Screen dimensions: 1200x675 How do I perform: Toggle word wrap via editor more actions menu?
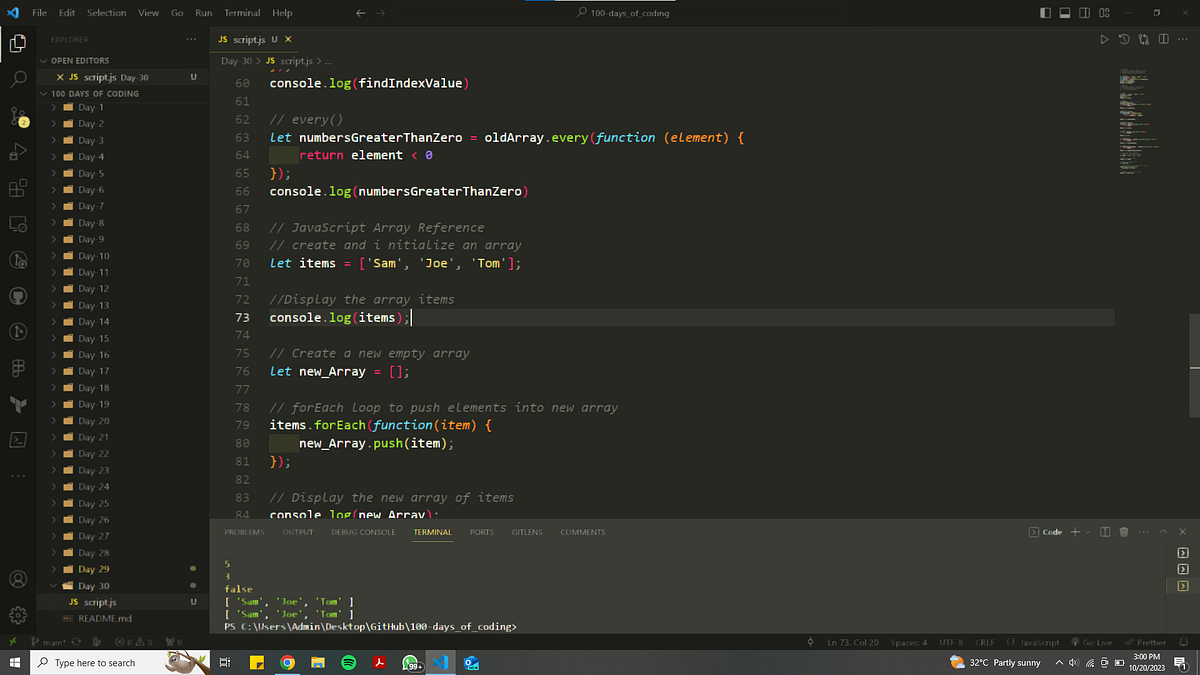pyautogui.click(x=1184, y=38)
